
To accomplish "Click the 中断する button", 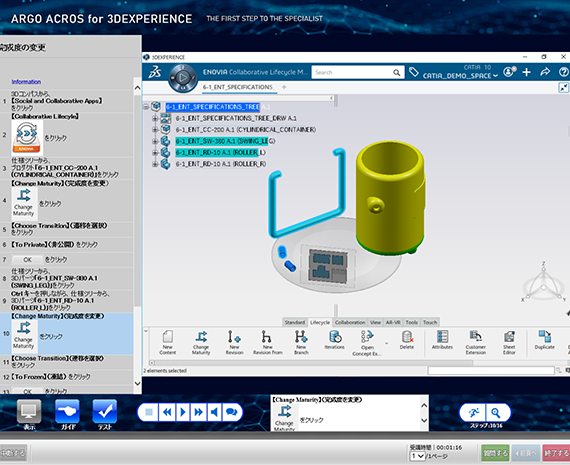I will pos(13,453).
